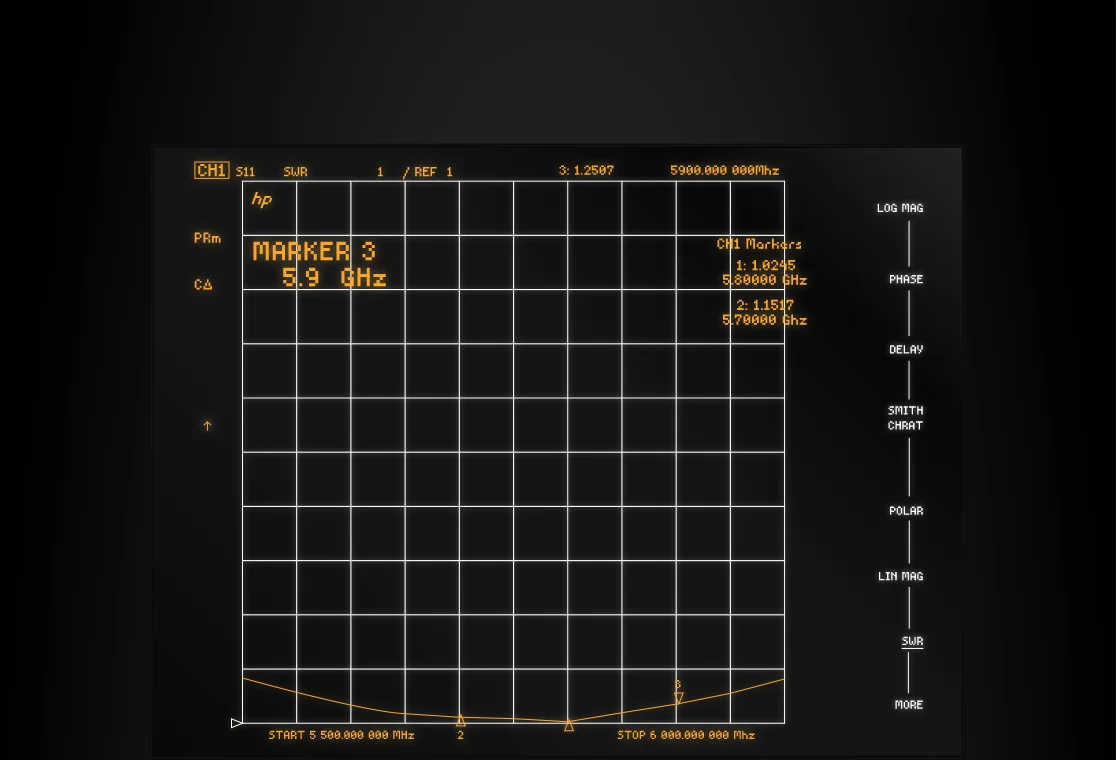Click the underlined SWR softkey
Image resolution: width=1116 pixels, height=760 pixels.
coord(912,641)
